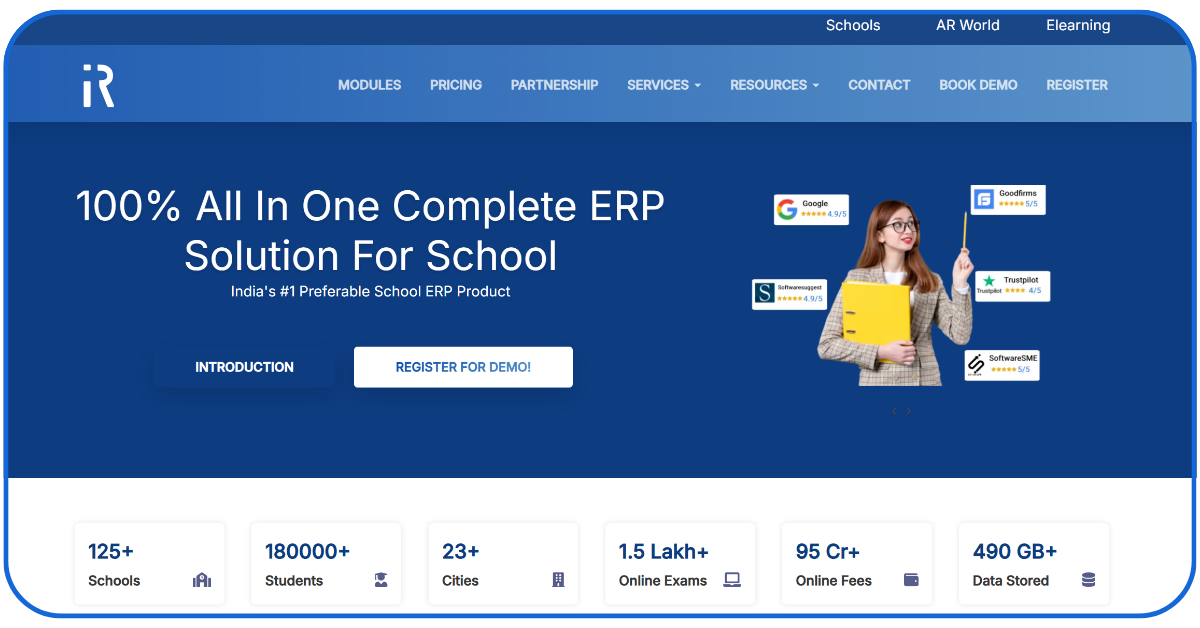Image resolution: width=1200 pixels, height=628 pixels.
Task: Open the Modules menu item
Action: (369, 85)
